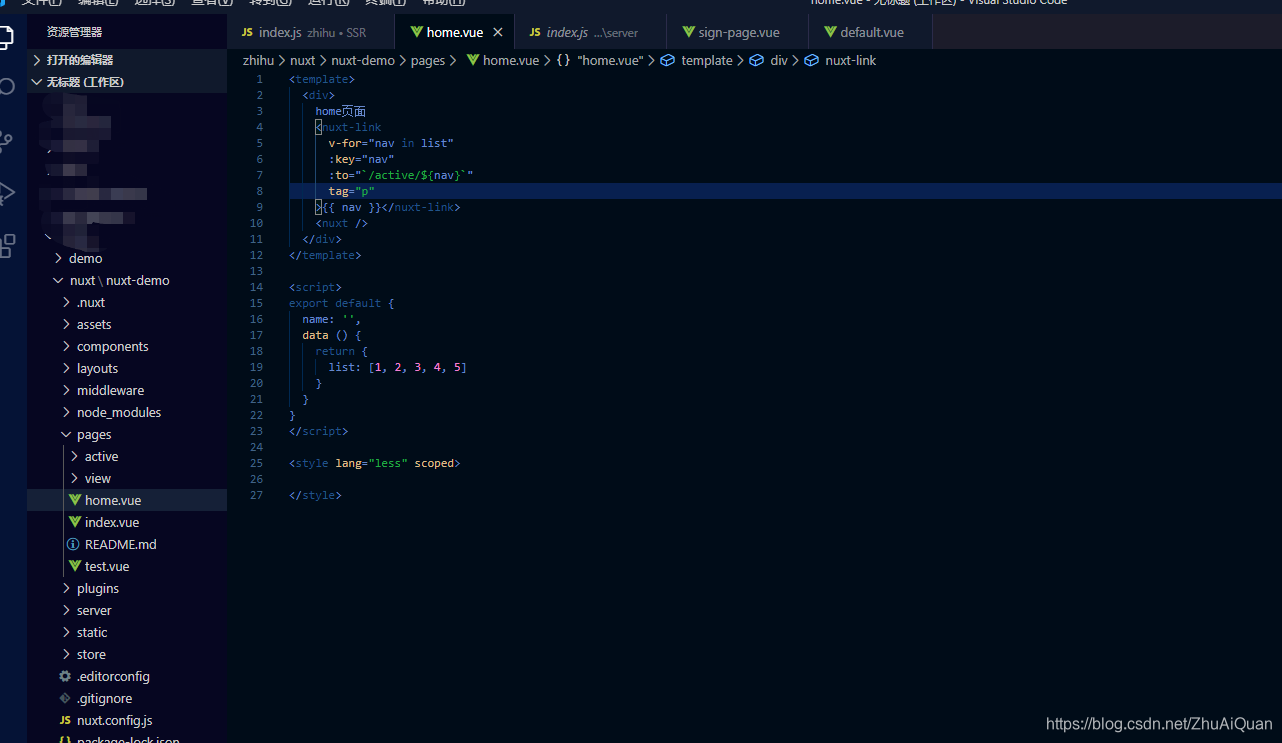Viewport: 1282px width, 743px height.
Task: Open test.vue in the file tree
Action: (x=127, y=566)
